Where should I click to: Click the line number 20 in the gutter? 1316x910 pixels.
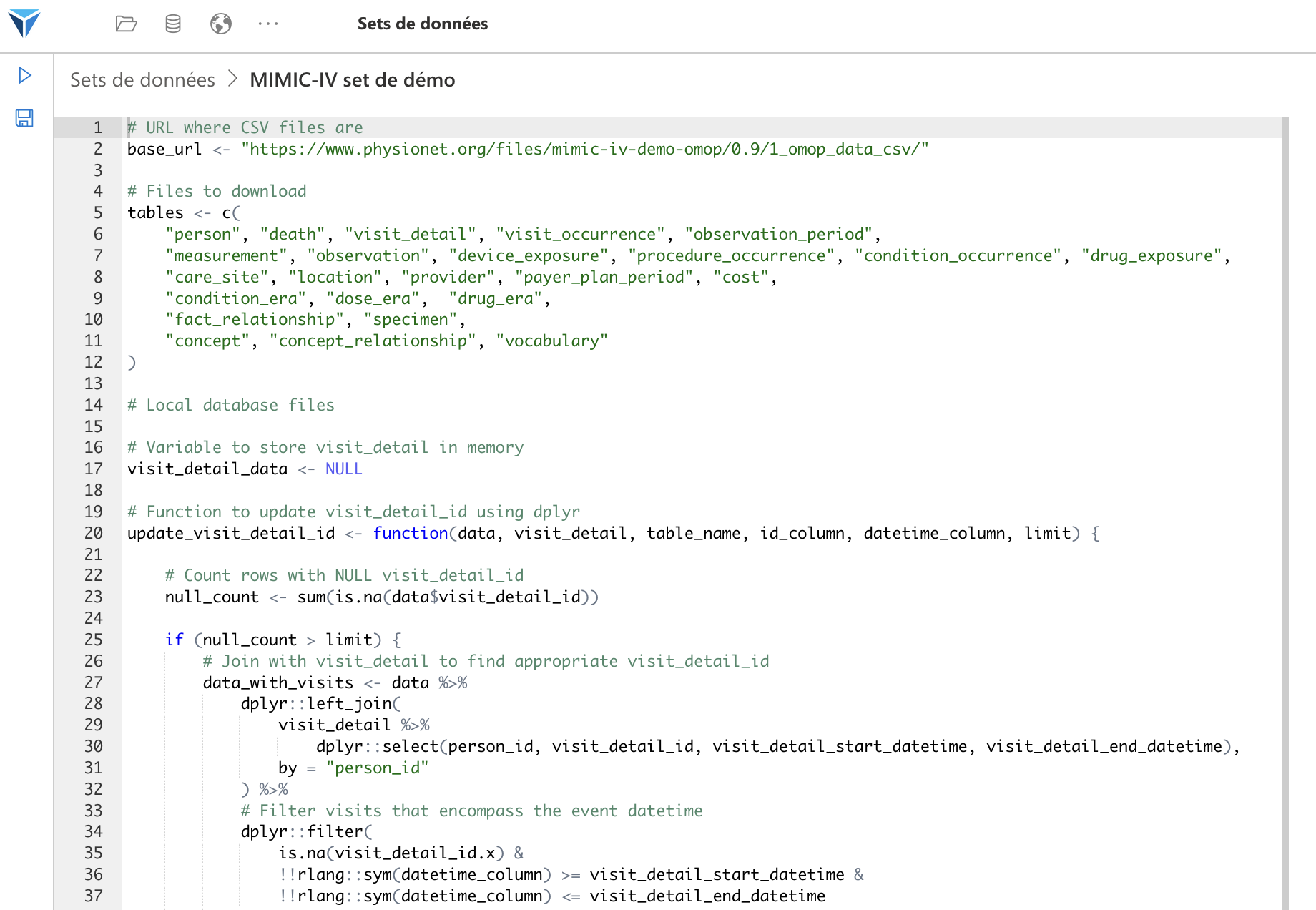pyautogui.click(x=94, y=533)
